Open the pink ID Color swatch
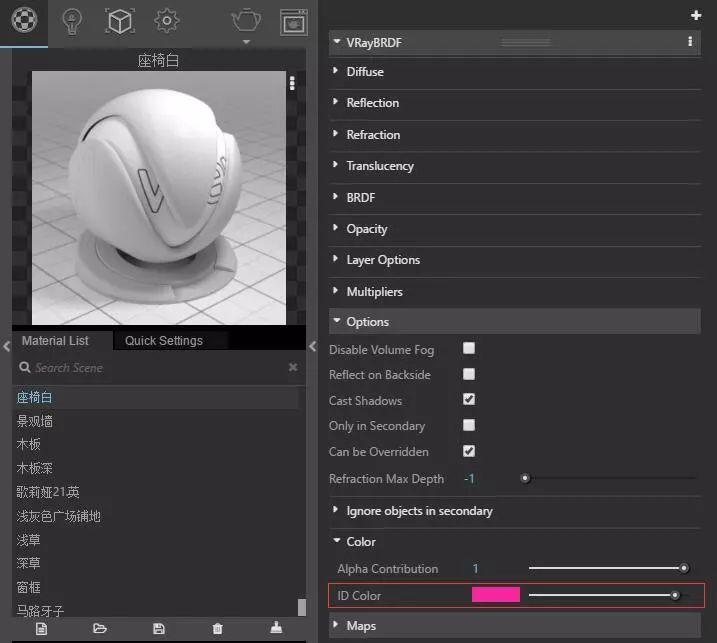The height and width of the screenshot is (643, 717). pyautogui.click(x=496, y=595)
